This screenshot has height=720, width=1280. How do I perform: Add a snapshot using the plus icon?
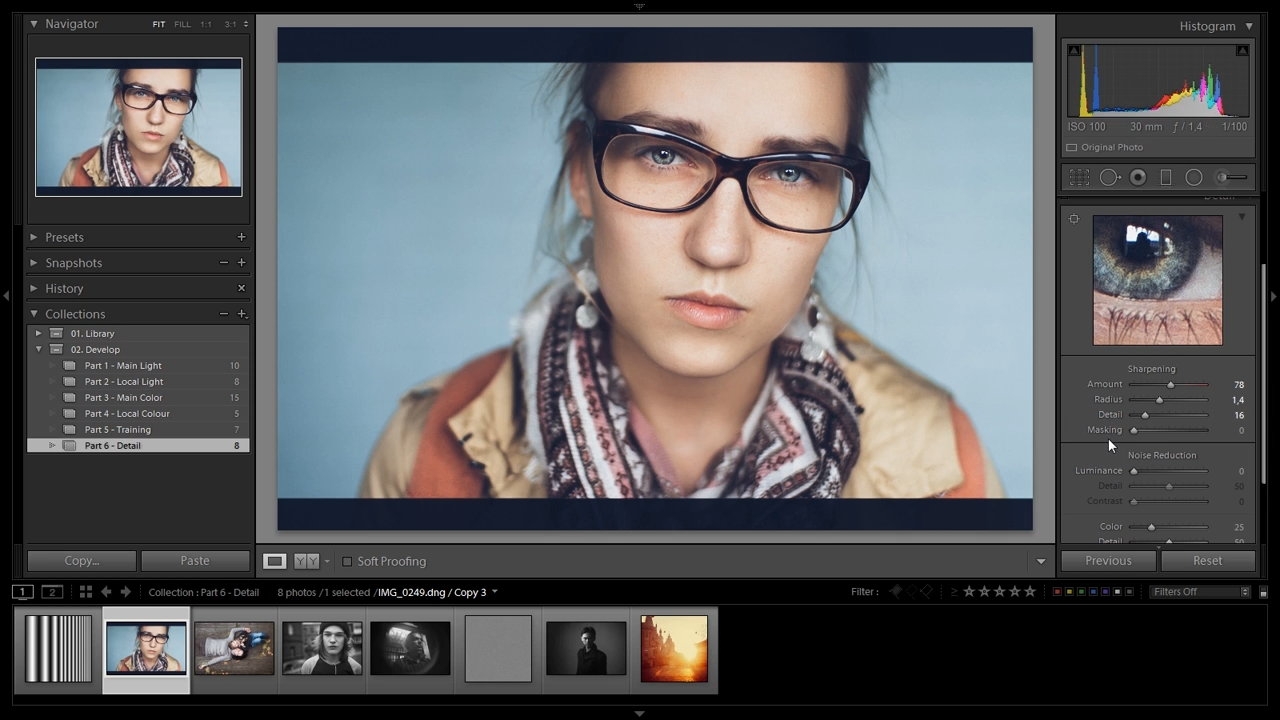[241, 263]
